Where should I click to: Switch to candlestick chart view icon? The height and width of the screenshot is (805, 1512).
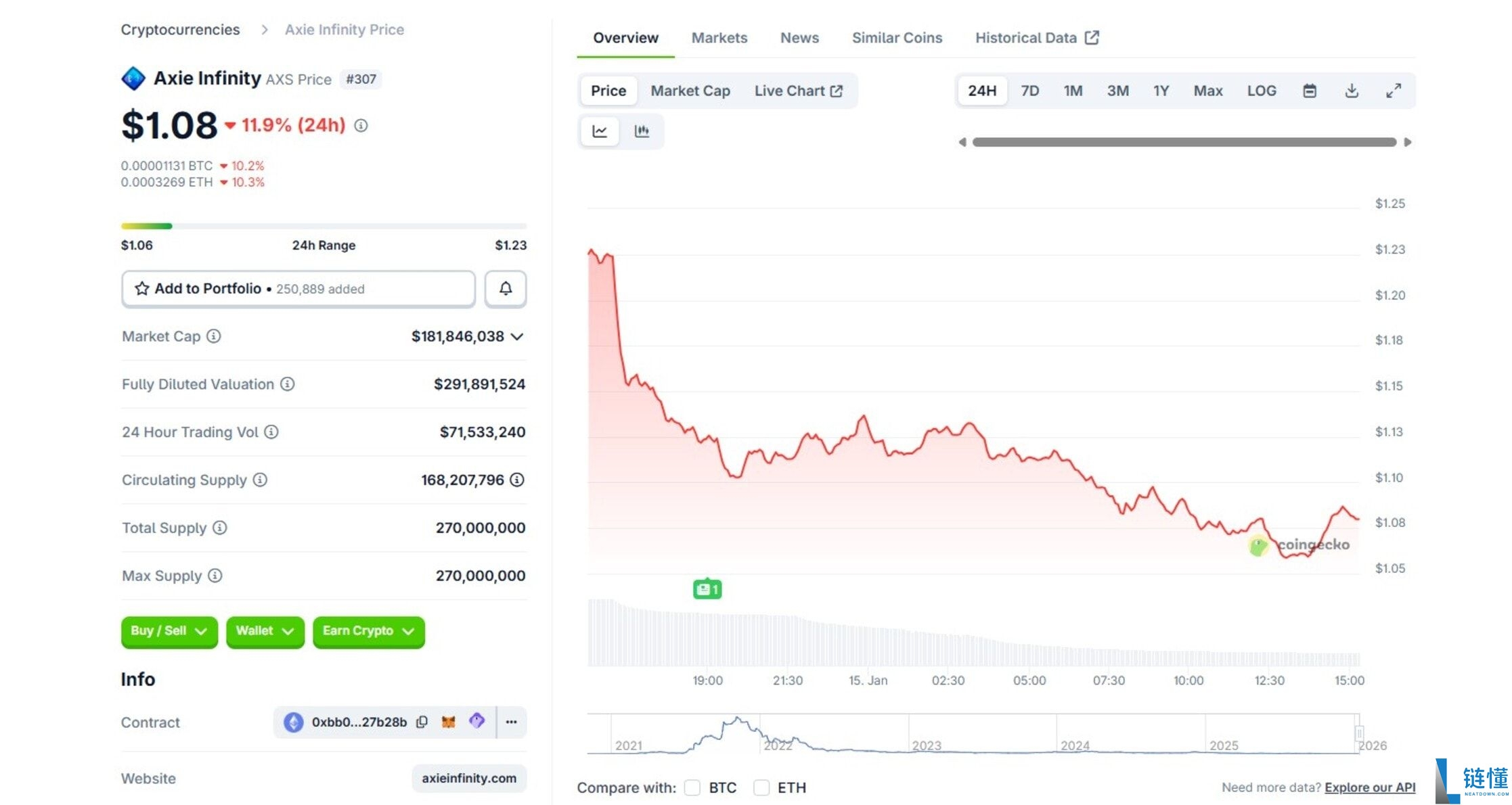pos(642,131)
